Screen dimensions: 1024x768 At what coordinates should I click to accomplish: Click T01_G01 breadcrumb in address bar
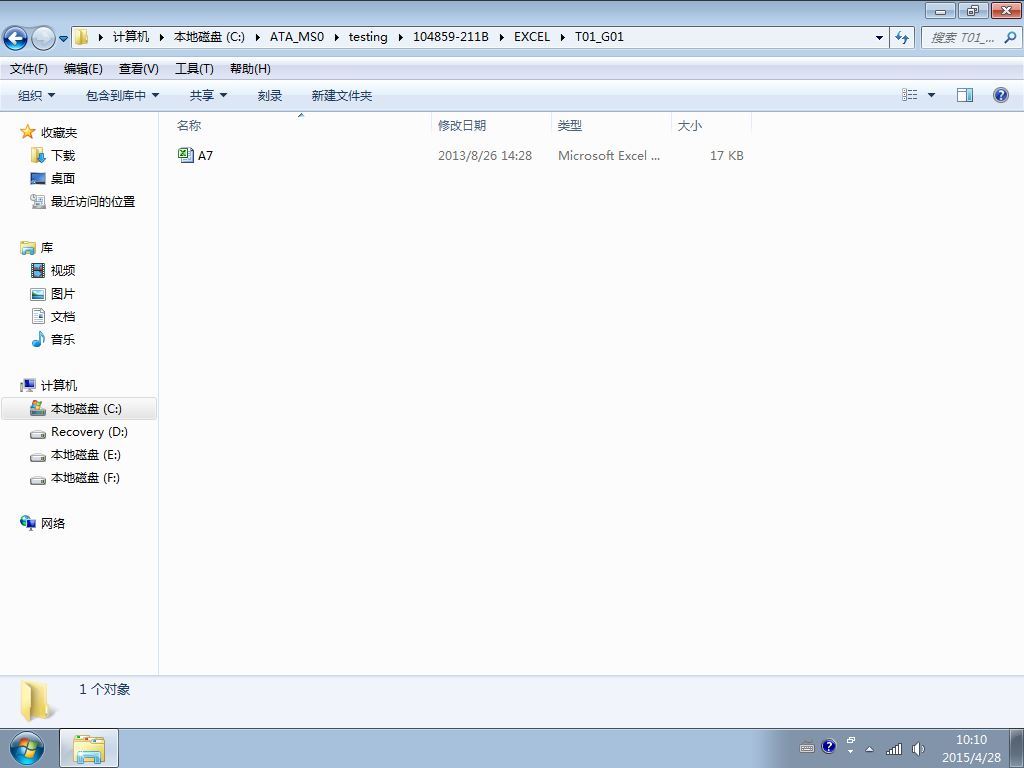(x=599, y=37)
